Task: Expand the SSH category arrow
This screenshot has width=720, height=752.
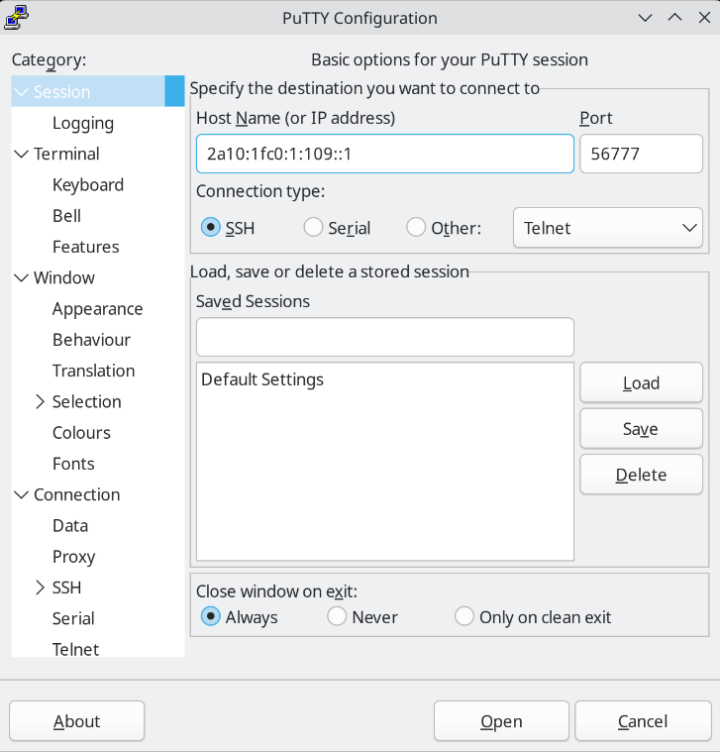Action: point(40,588)
